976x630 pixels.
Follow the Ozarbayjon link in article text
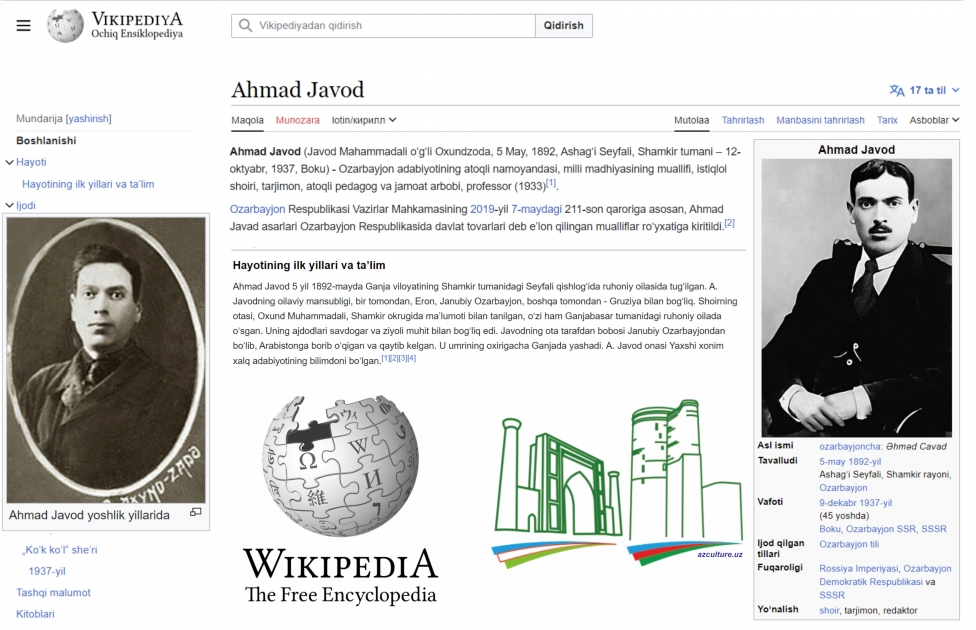[257, 209]
